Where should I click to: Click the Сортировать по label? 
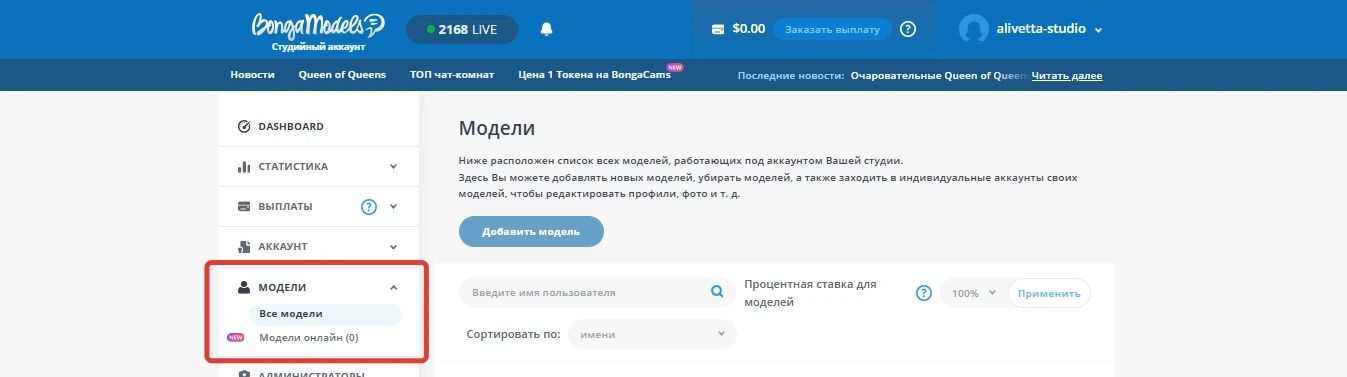513,334
